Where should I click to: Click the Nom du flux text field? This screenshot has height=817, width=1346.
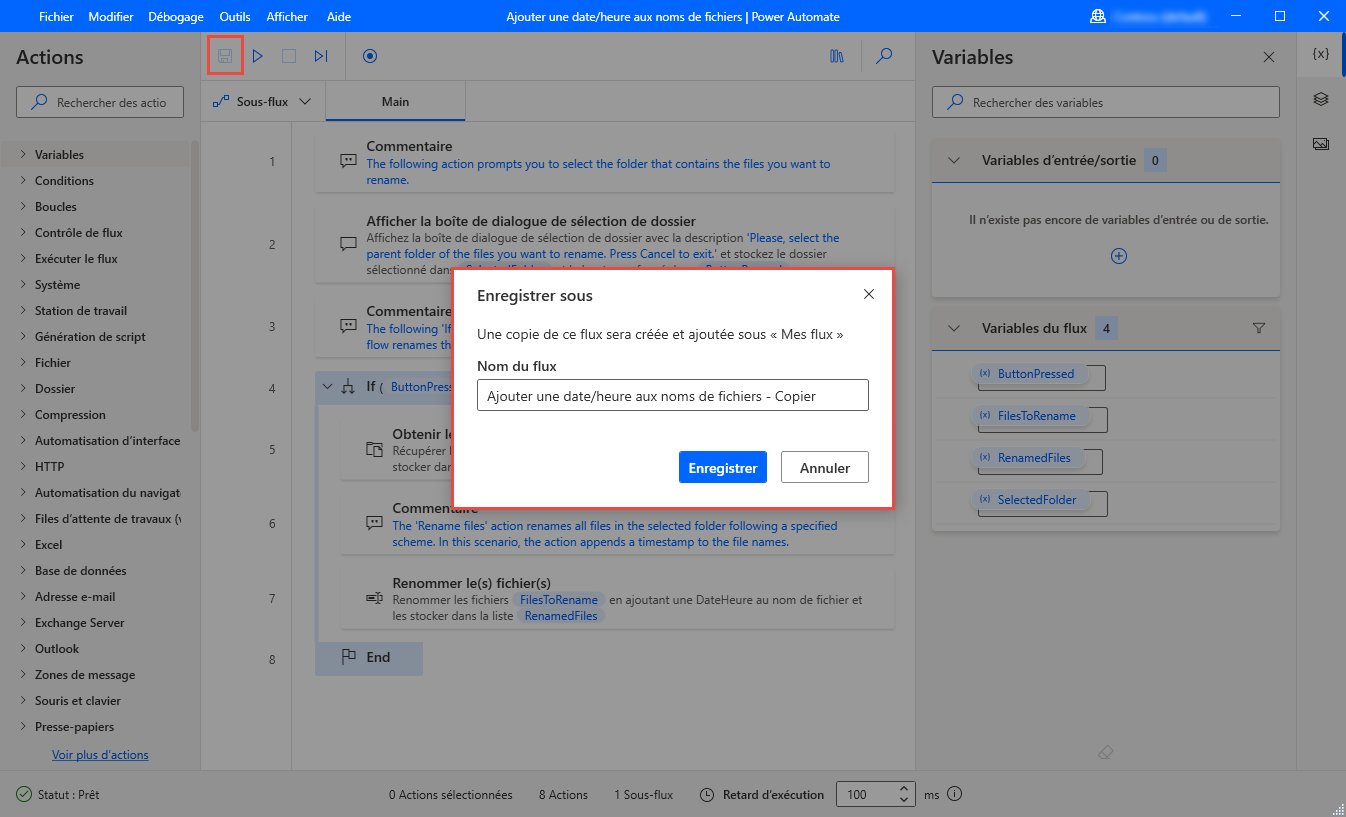(x=673, y=395)
